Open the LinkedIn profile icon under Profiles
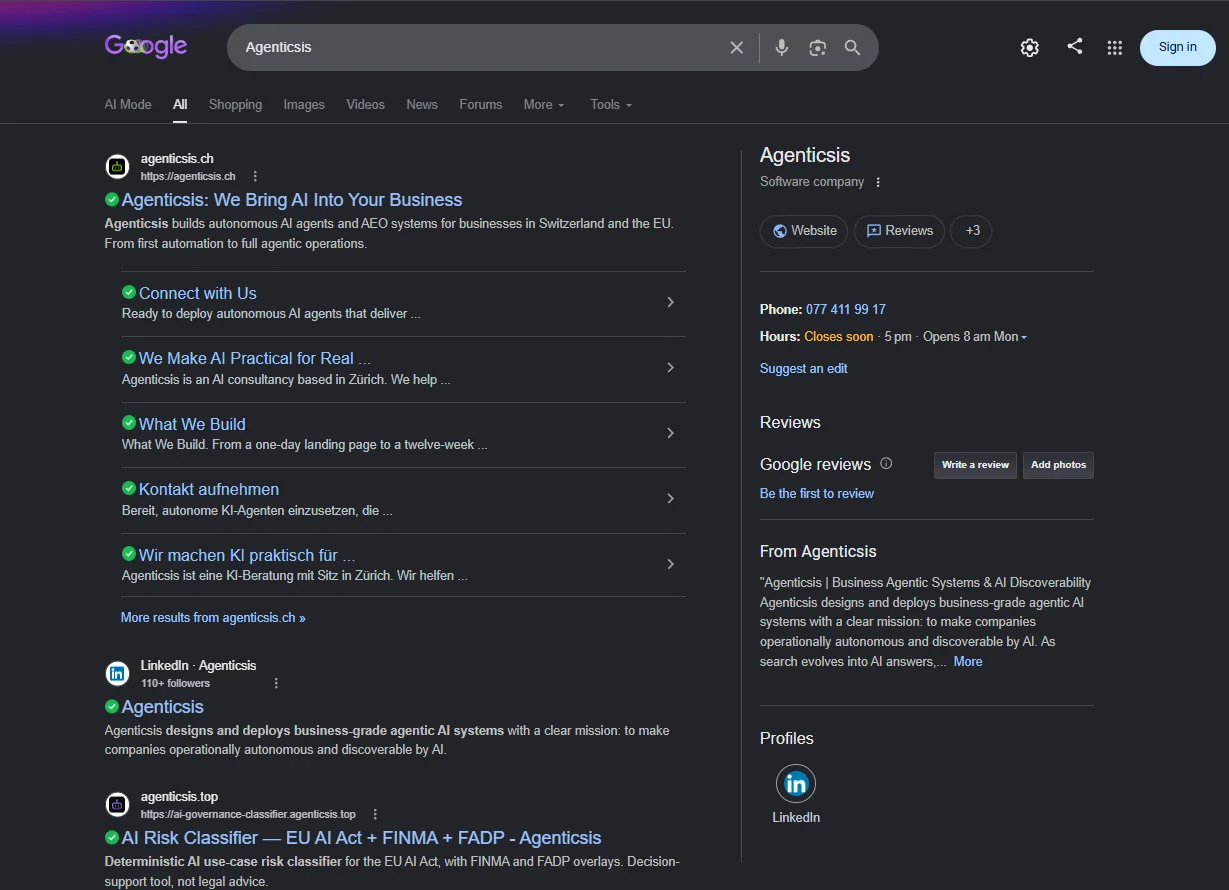Screen dimensions: 1229x890 (796, 783)
